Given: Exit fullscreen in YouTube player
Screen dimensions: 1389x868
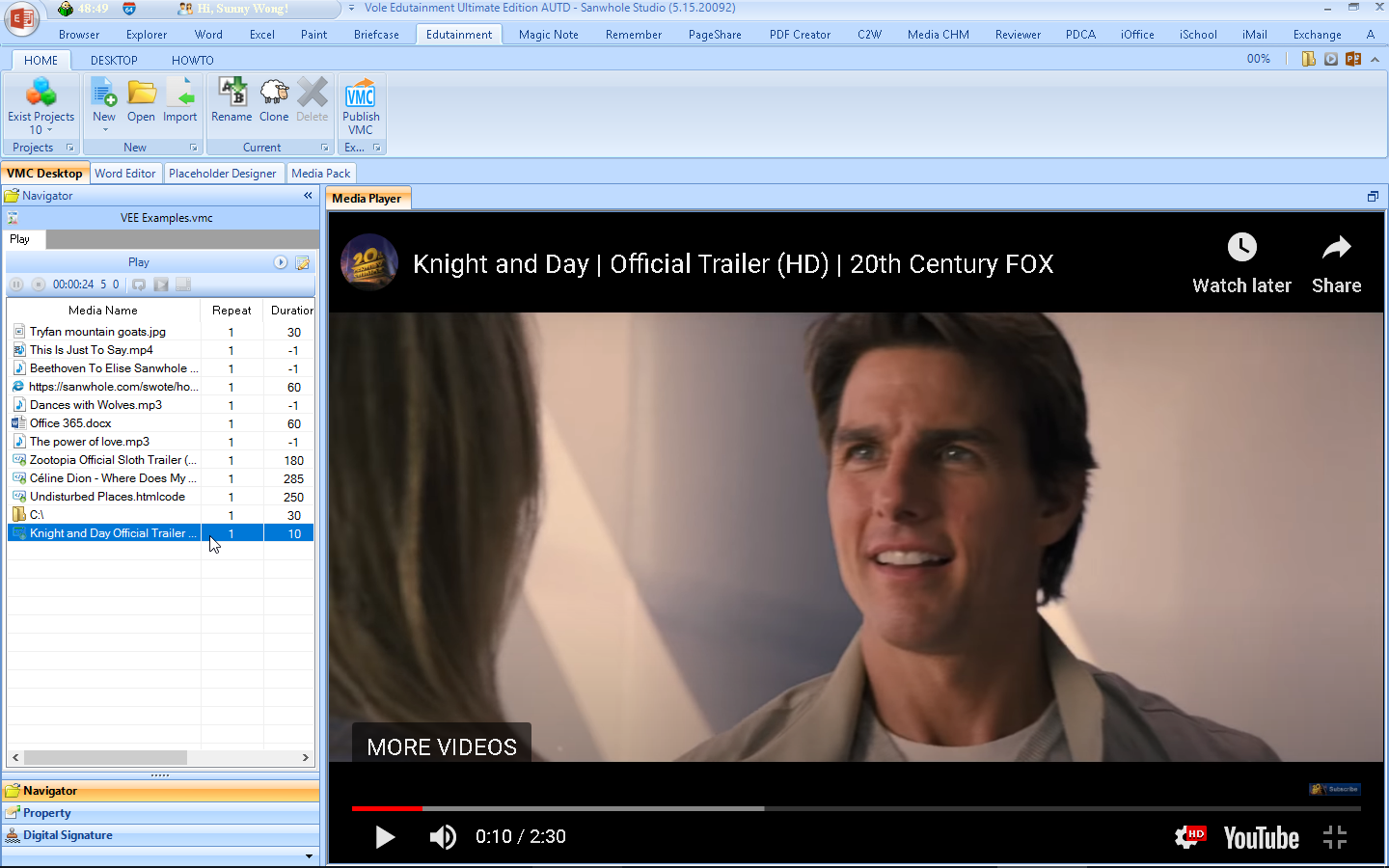Looking at the screenshot, I should [x=1335, y=837].
